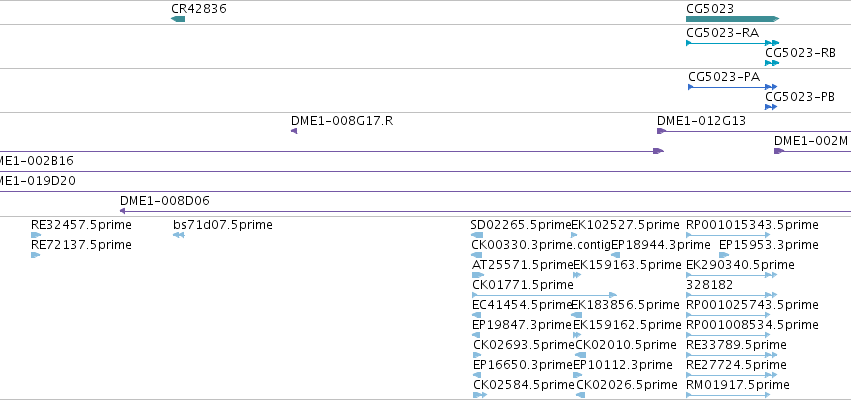This screenshot has width=851, height=400.
Task: Click the RE72137.5prime label
Action: [x=81, y=245]
